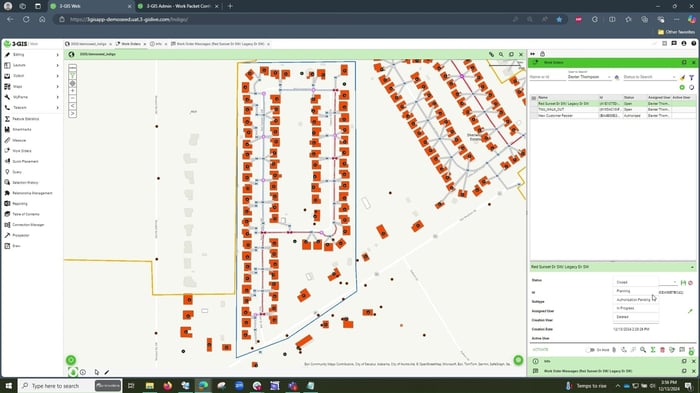Switch to 3-GIS Admin browser tab
Screen dimensions: 700x393
click(179, 6)
